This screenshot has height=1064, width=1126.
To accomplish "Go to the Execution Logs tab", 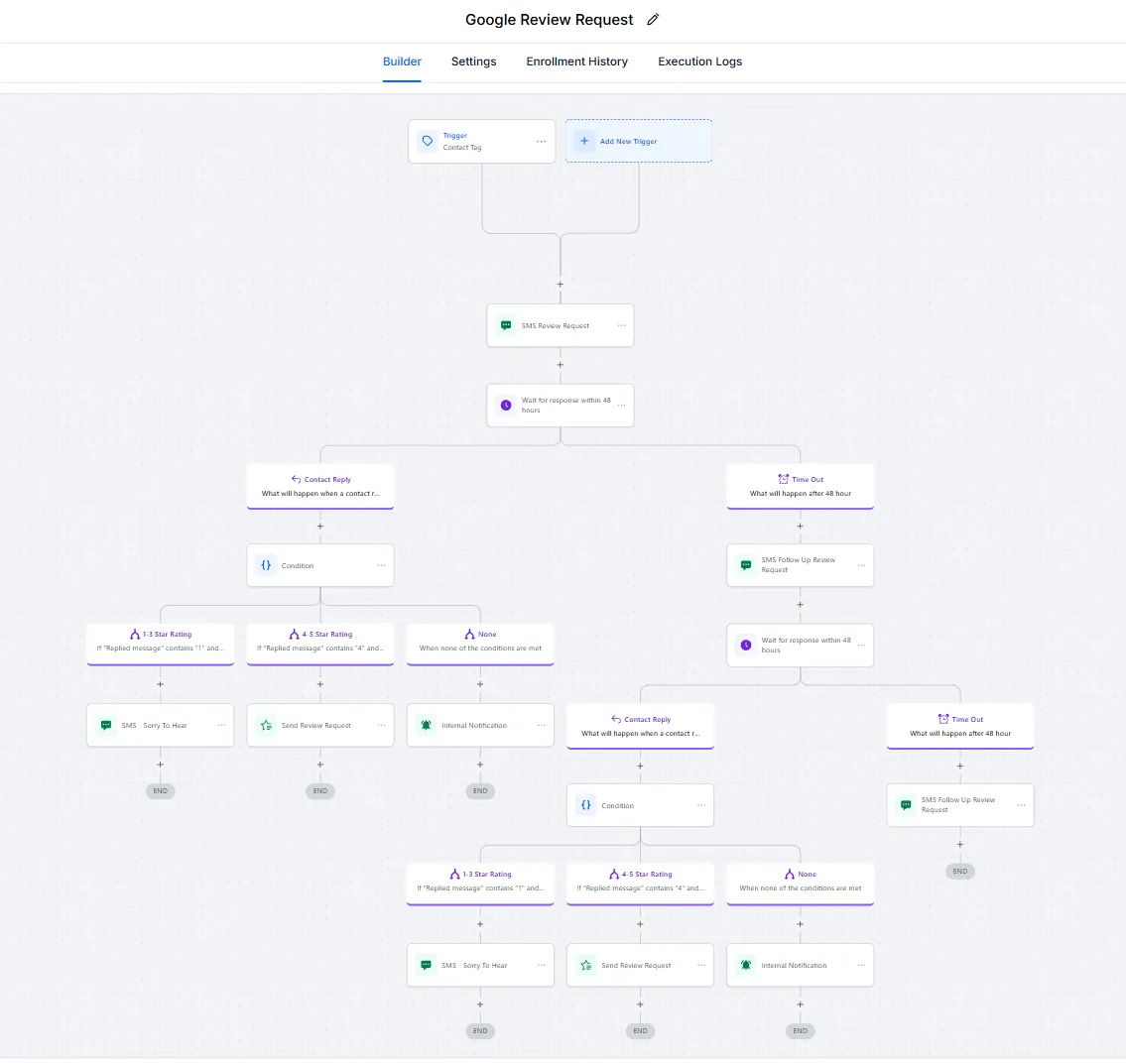I will [x=699, y=61].
